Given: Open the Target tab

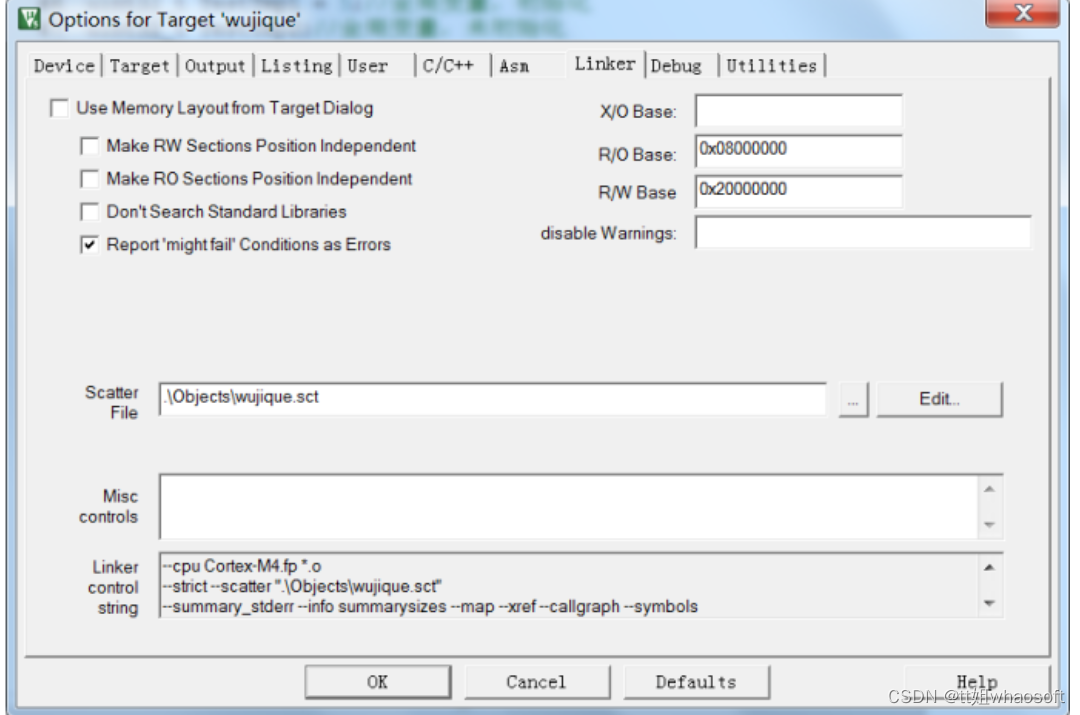Looking at the screenshot, I should [139, 66].
